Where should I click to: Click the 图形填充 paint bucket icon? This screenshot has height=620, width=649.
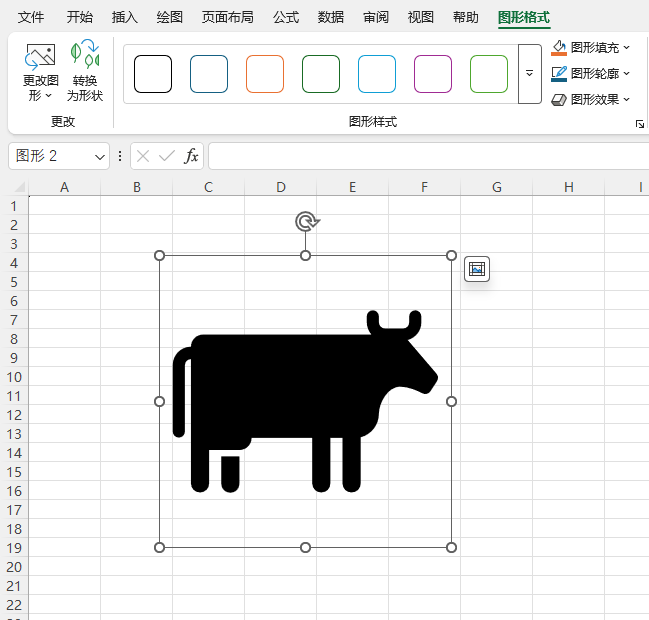(x=559, y=48)
